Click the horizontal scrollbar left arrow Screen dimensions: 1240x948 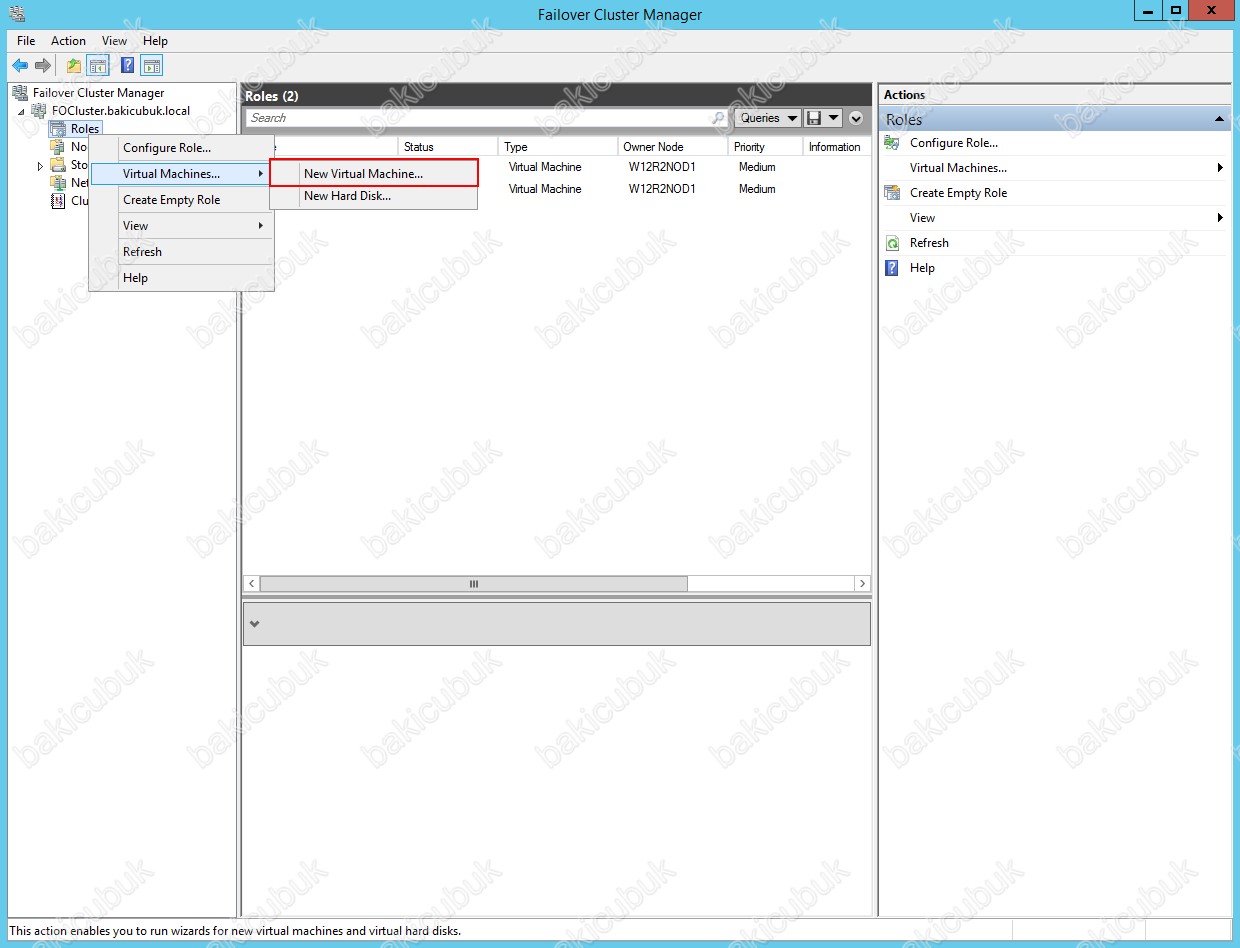(x=252, y=584)
